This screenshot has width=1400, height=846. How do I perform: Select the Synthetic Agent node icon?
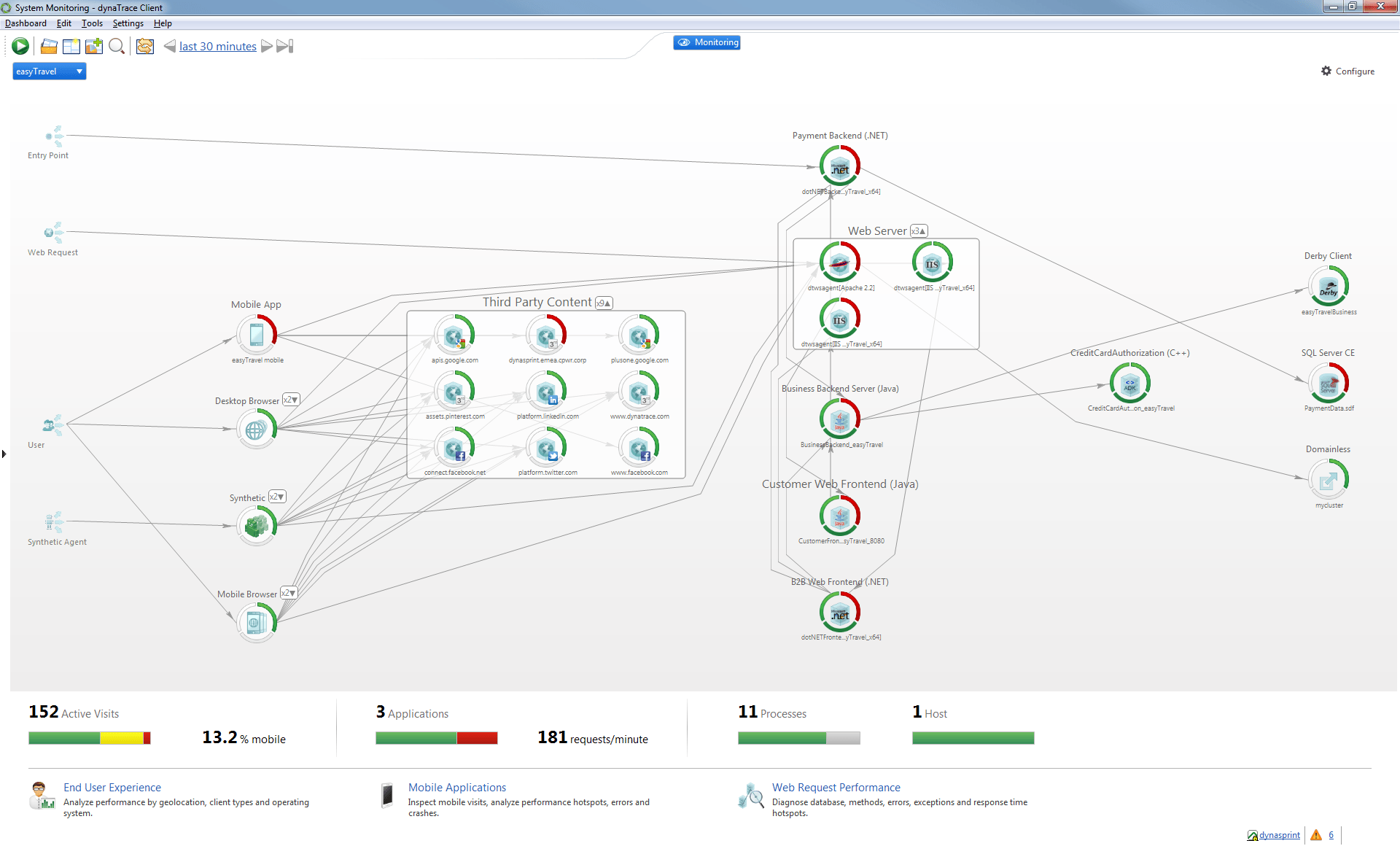(54, 522)
